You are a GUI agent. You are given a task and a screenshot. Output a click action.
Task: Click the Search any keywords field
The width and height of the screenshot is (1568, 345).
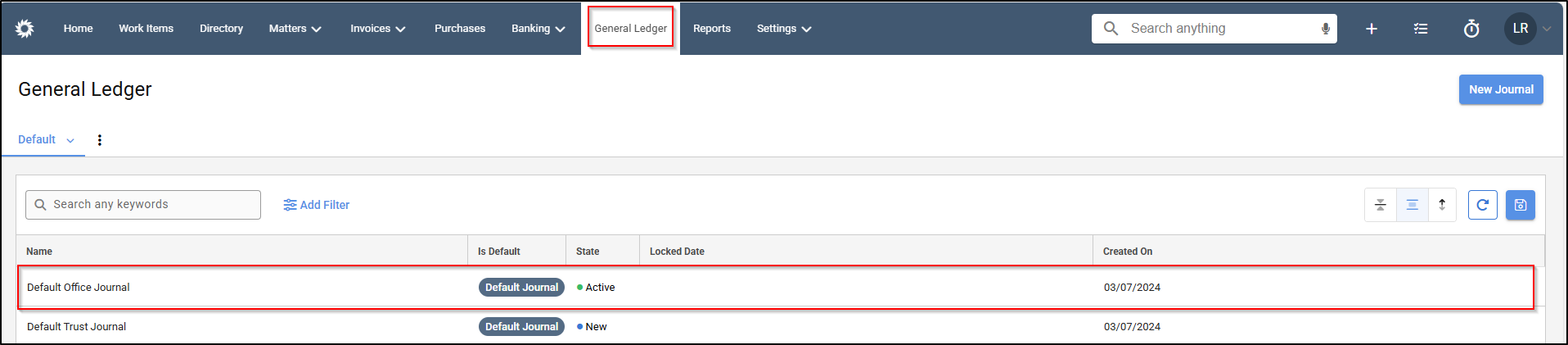[143, 205]
